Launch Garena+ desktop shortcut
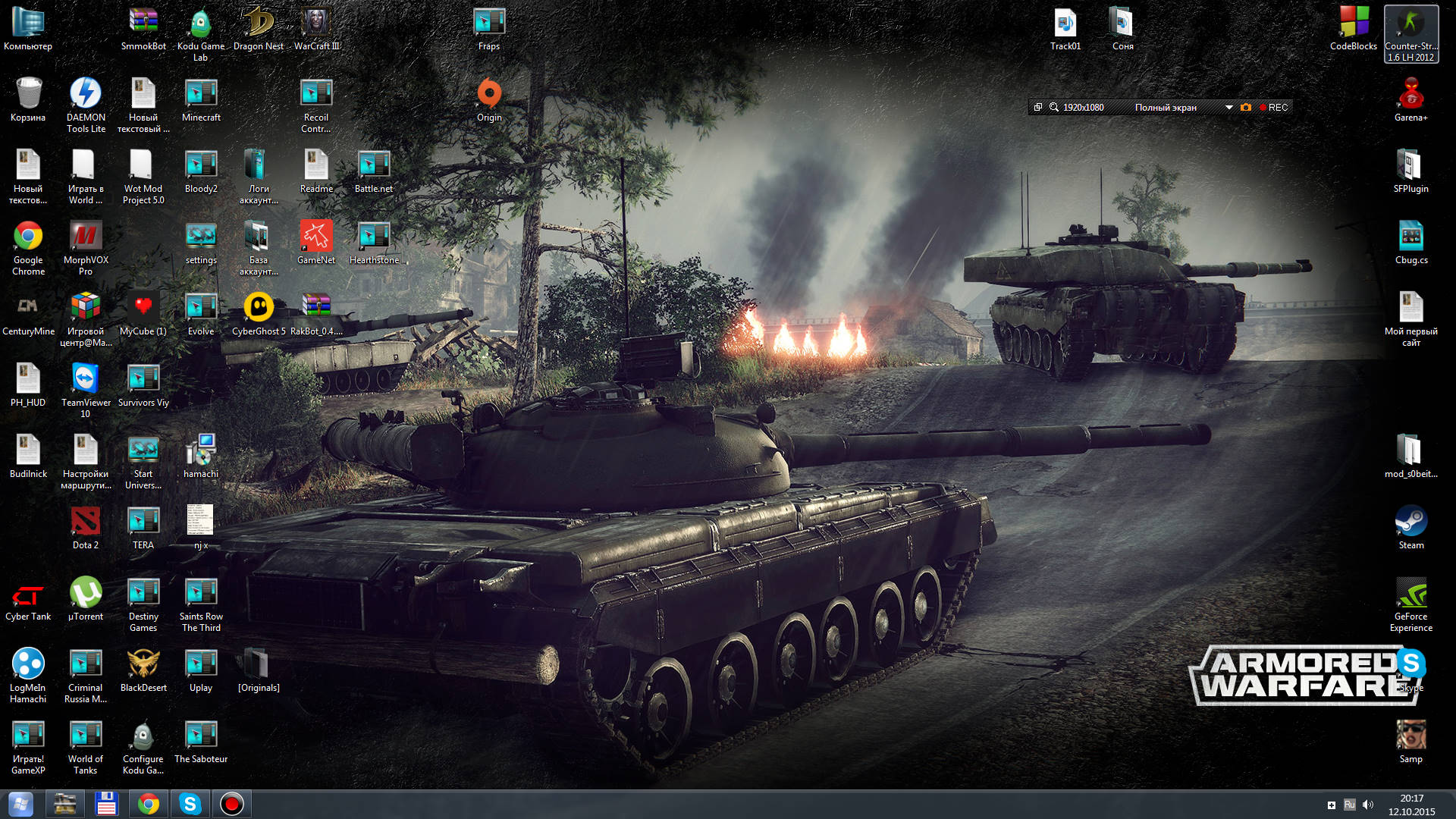The image size is (1456, 819). [1411, 100]
